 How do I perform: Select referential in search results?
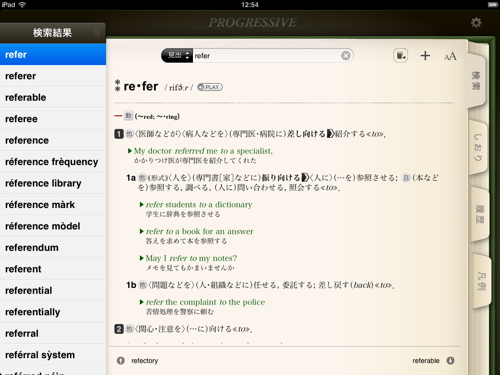point(53,290)
